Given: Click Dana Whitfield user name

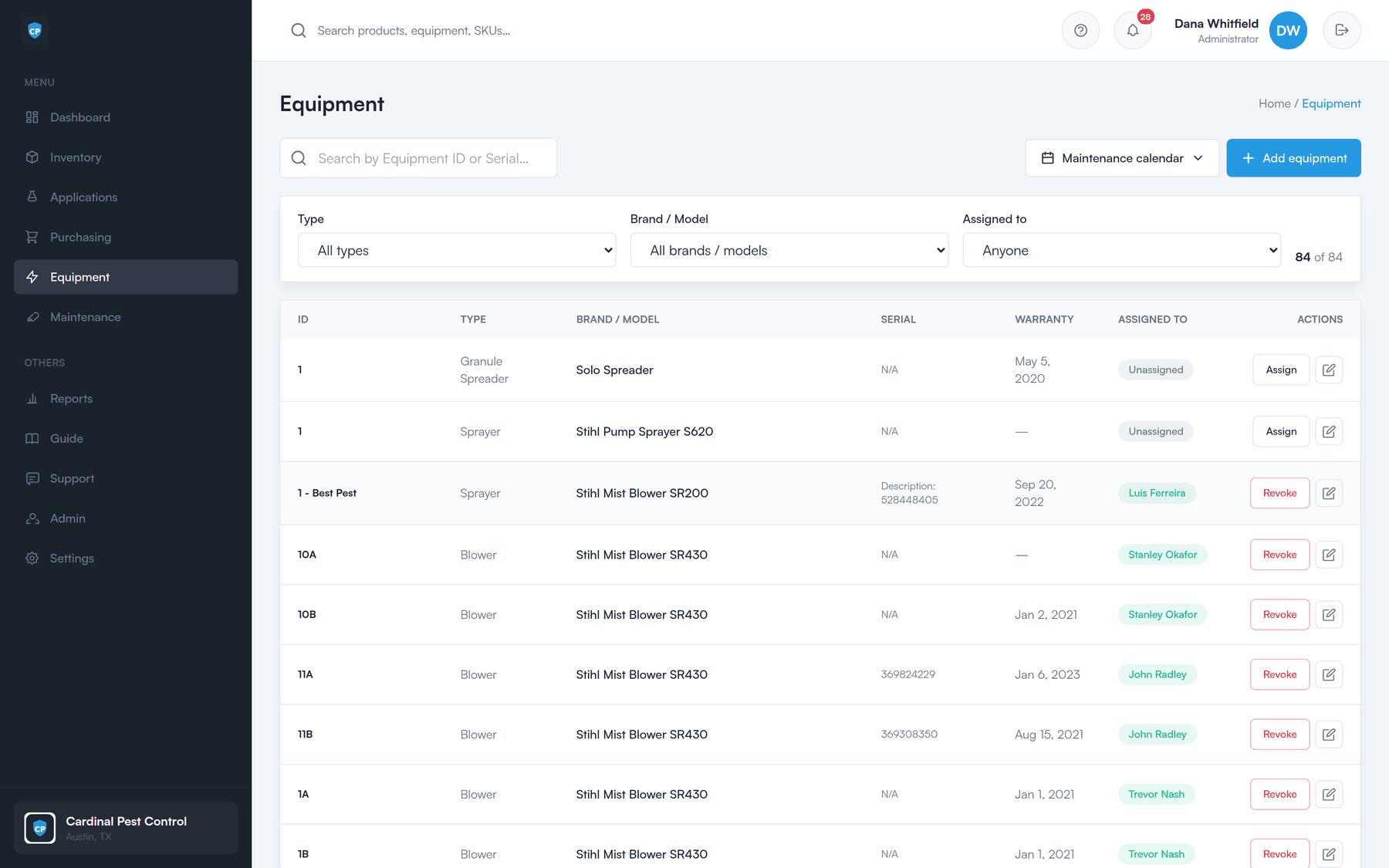Looking at the screenshot, I should pyautogui.click(x=1216, y=24).
